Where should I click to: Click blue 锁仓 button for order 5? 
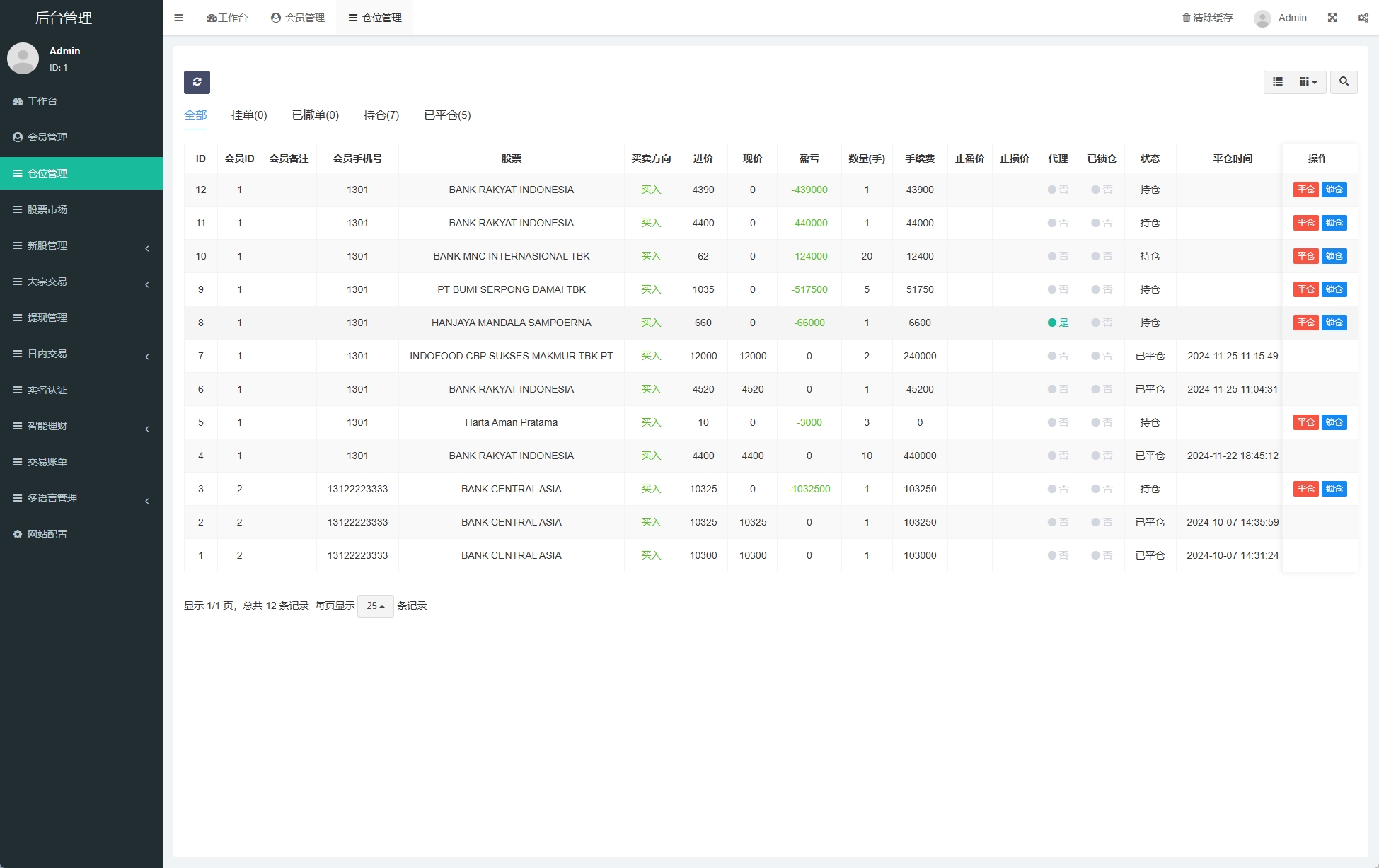point(1334,422)
